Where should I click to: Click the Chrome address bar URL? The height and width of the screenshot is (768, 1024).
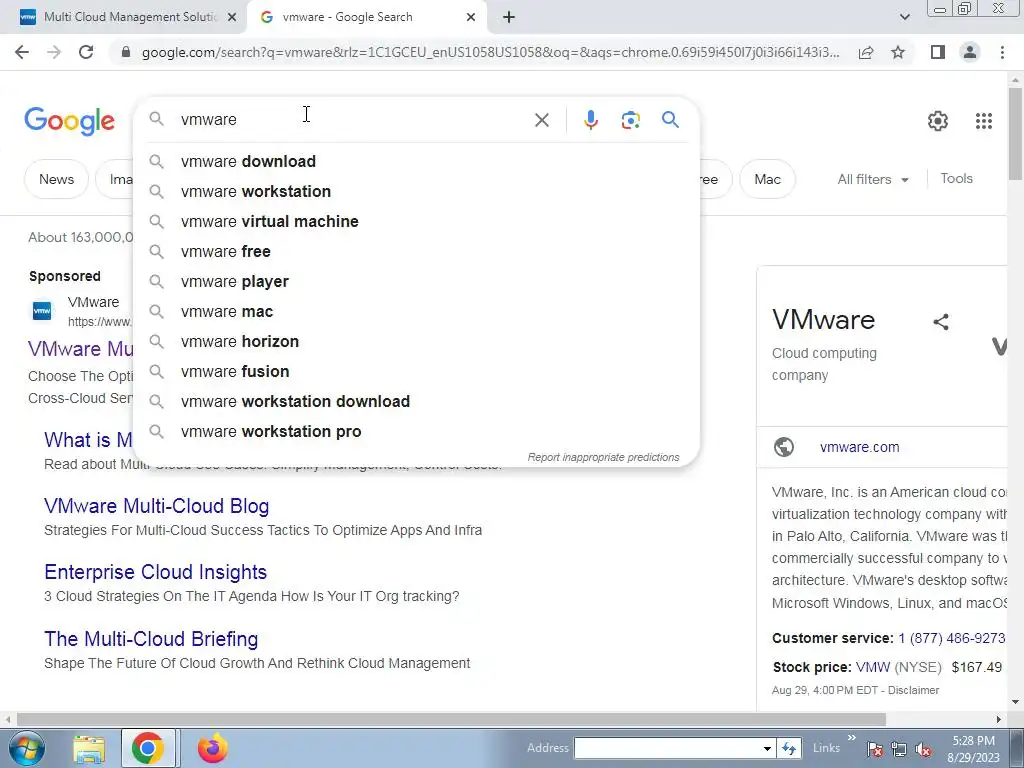click(490, 52)
